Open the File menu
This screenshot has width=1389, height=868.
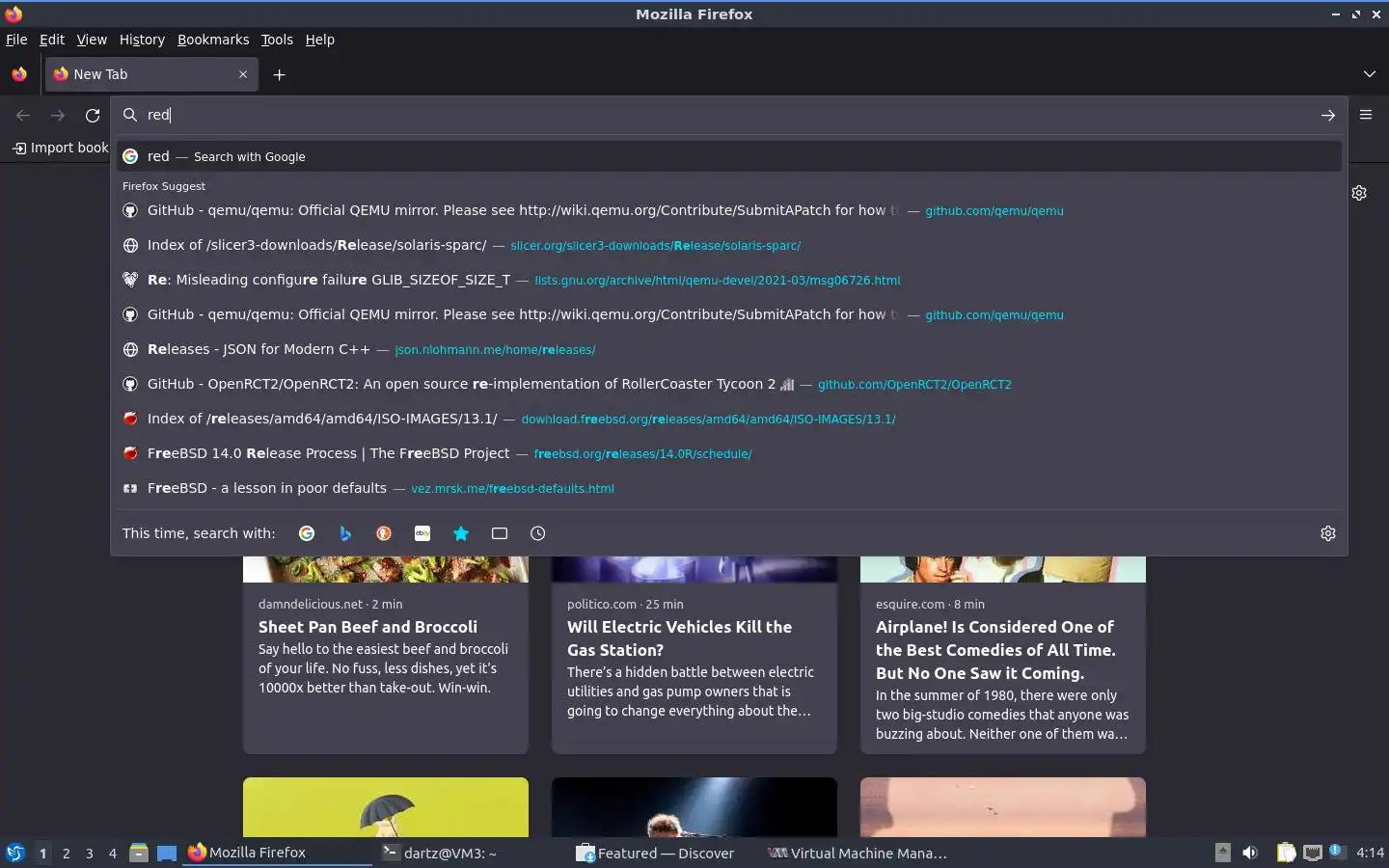point(16,40)
